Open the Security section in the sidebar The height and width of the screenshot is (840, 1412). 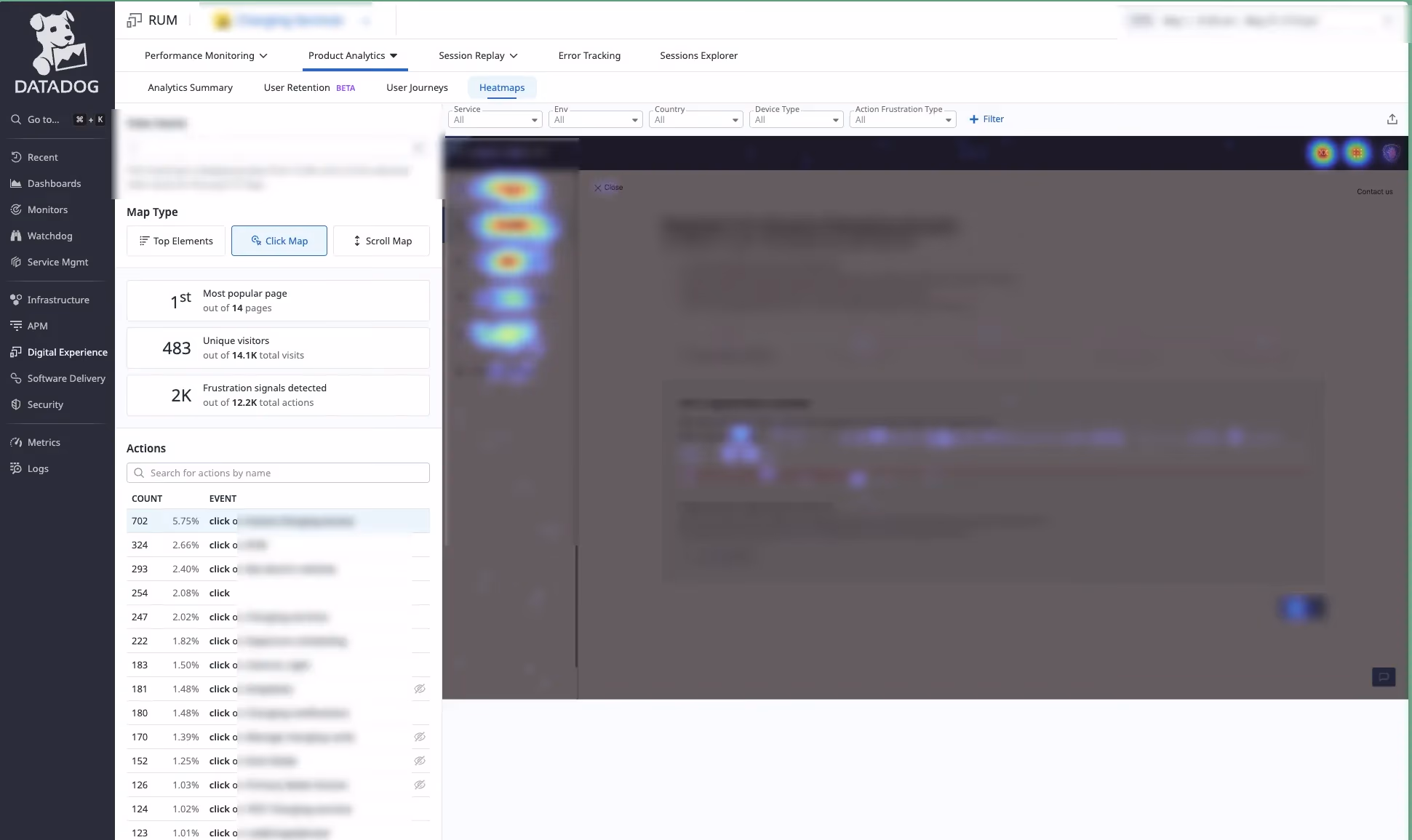tap(44, 404)
